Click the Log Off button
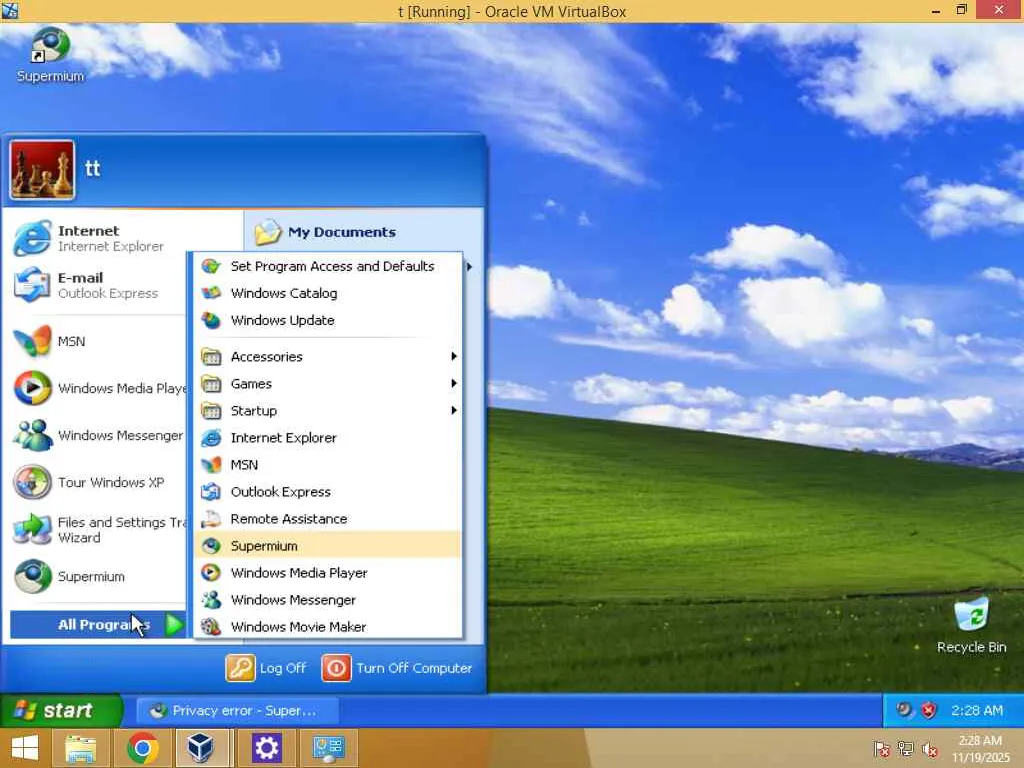1024x768 pixels. pyautogui.click(x=266, y=668)
